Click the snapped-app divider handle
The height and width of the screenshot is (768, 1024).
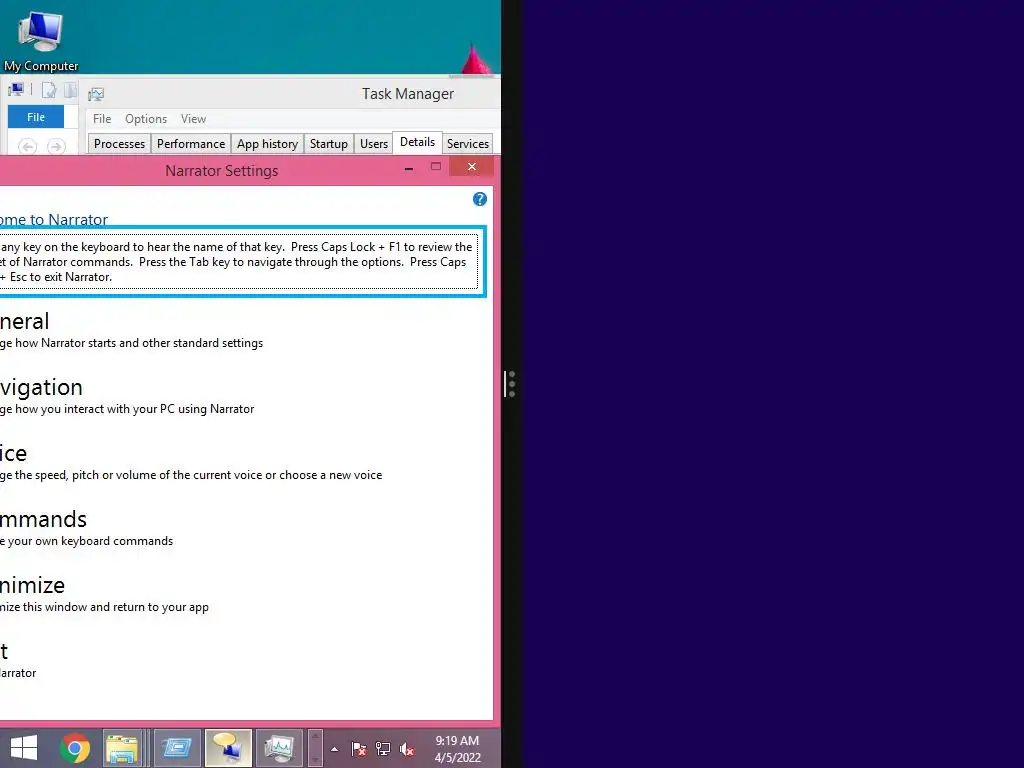click(511, 384)
